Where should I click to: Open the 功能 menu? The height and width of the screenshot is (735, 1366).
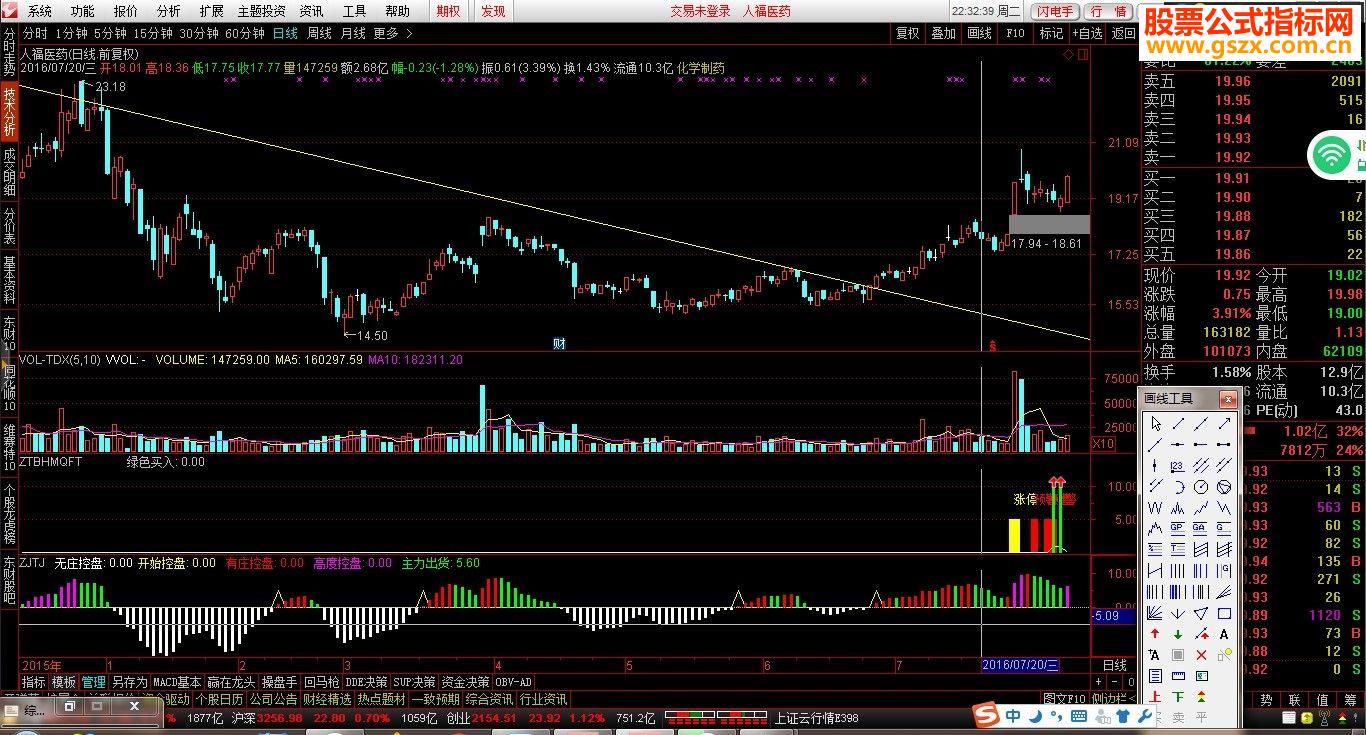tap(82, 11)
